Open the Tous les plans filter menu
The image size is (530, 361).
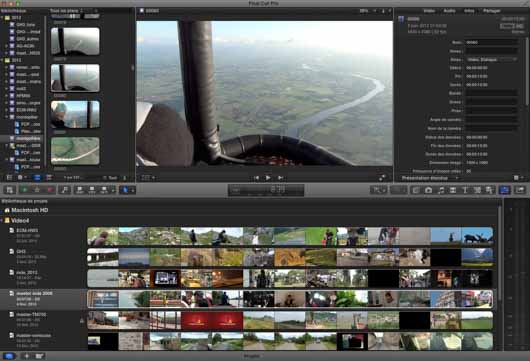coord(67,11)
